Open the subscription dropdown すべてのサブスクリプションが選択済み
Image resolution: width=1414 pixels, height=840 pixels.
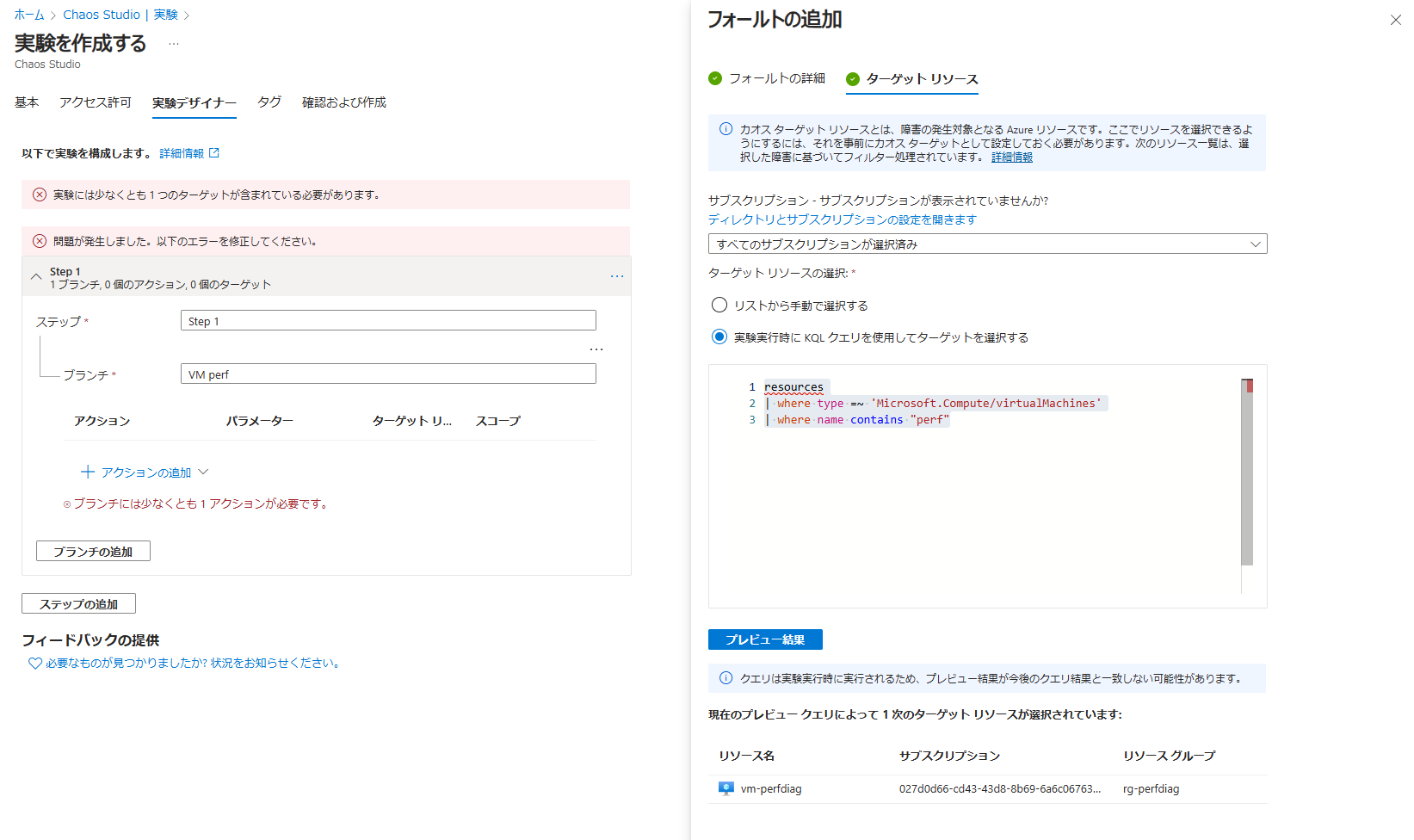pyautogui.click(x=987, y=244)
